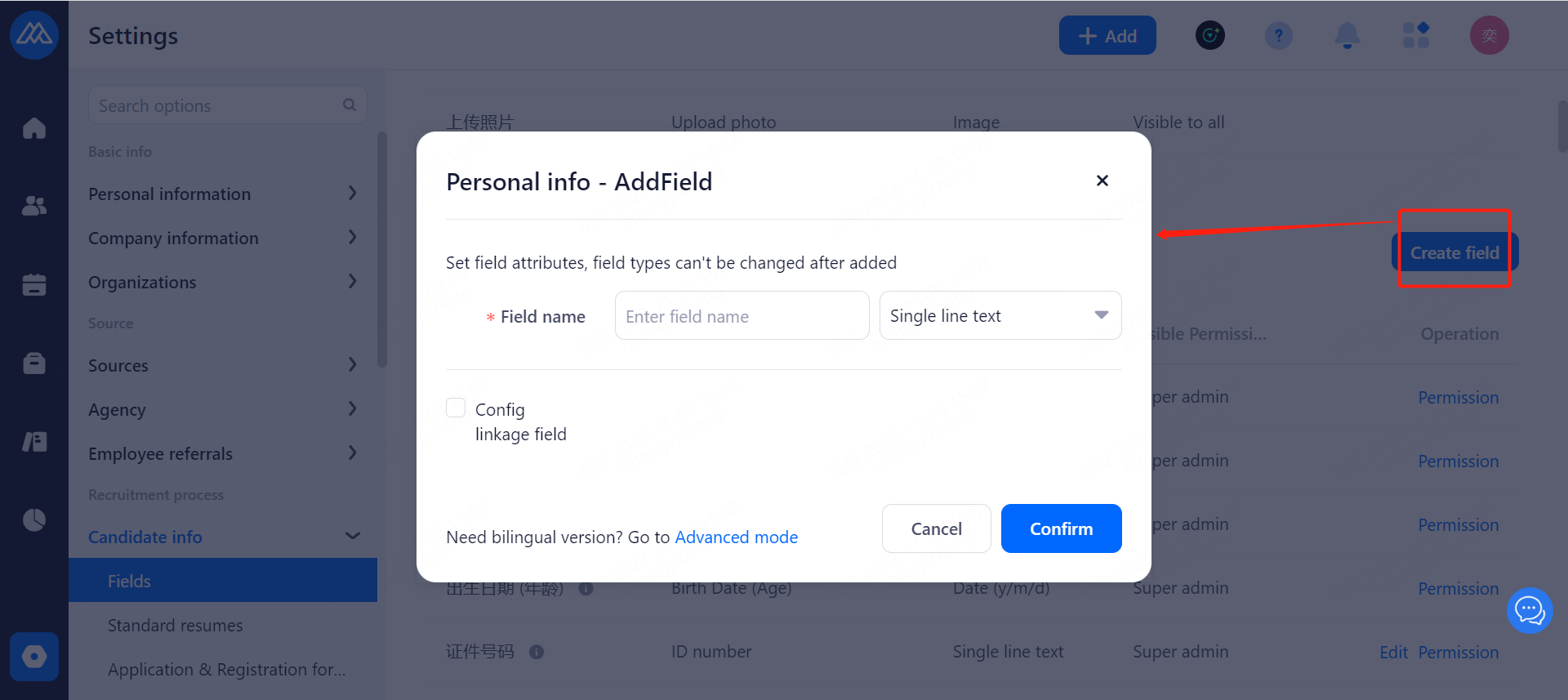The width and height of the screenshot is (1568, 700).
Task: Click the calendar icon in left sidebar
Action: pyautogui.click(x=34, y=284)
